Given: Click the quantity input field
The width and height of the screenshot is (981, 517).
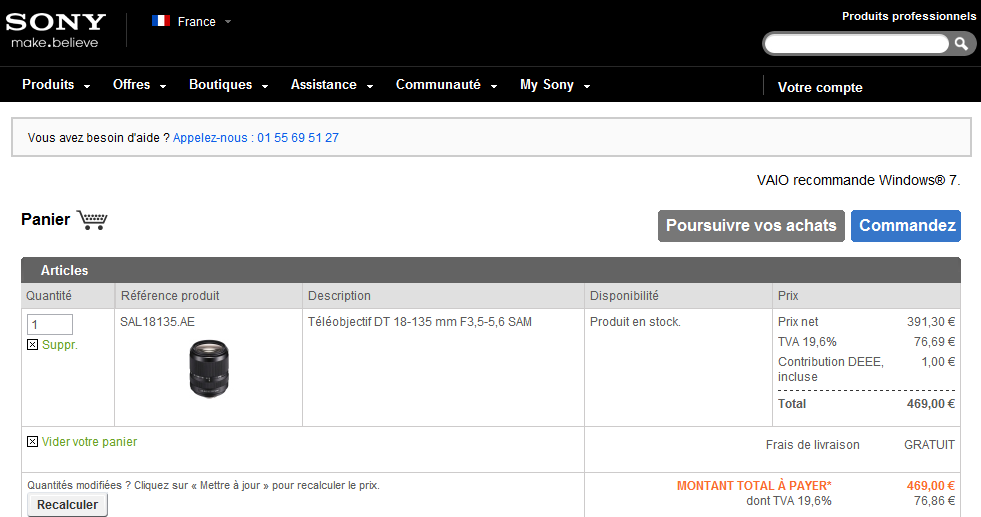Looking at the screenshot, I should click(x=50, y=324).
